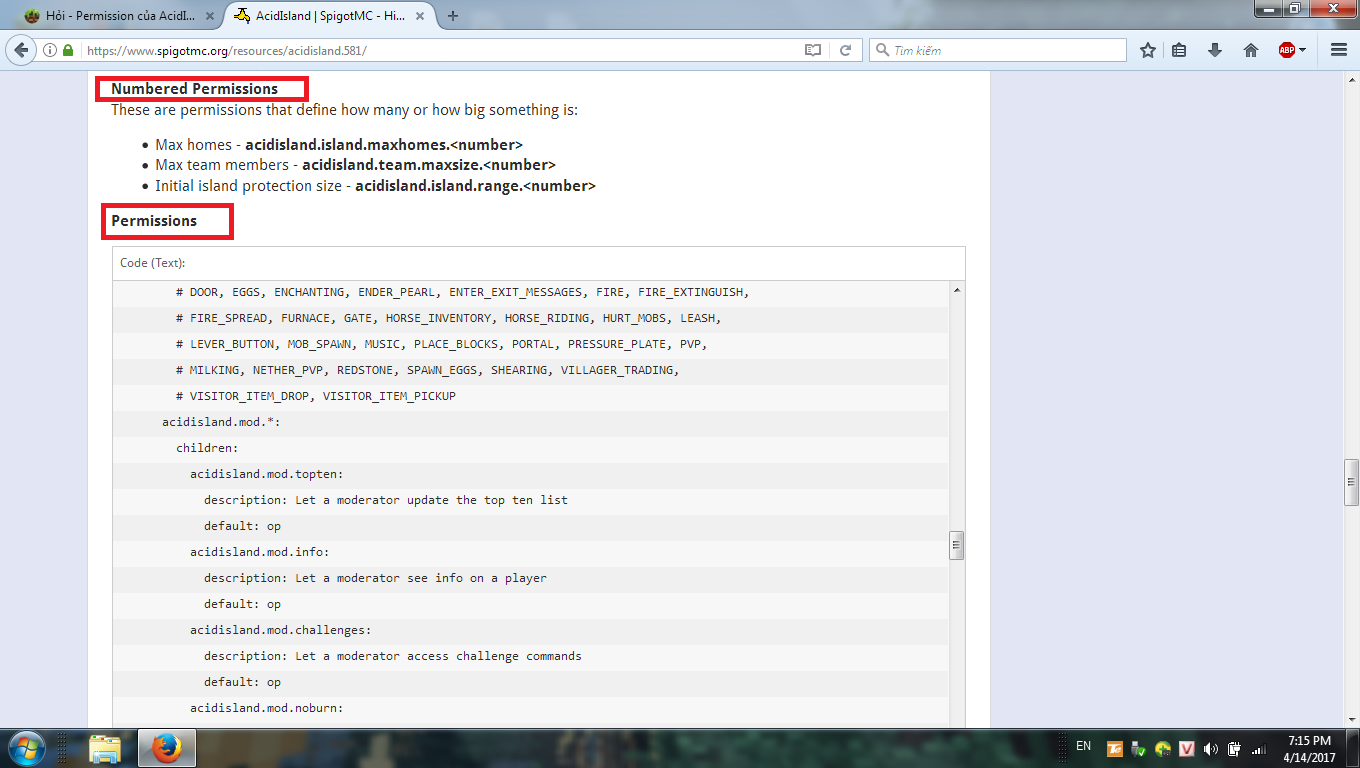Click the acidisland.mod.topten: line
The height and width of the screenshot is (768, 1360).
[267, 474]
